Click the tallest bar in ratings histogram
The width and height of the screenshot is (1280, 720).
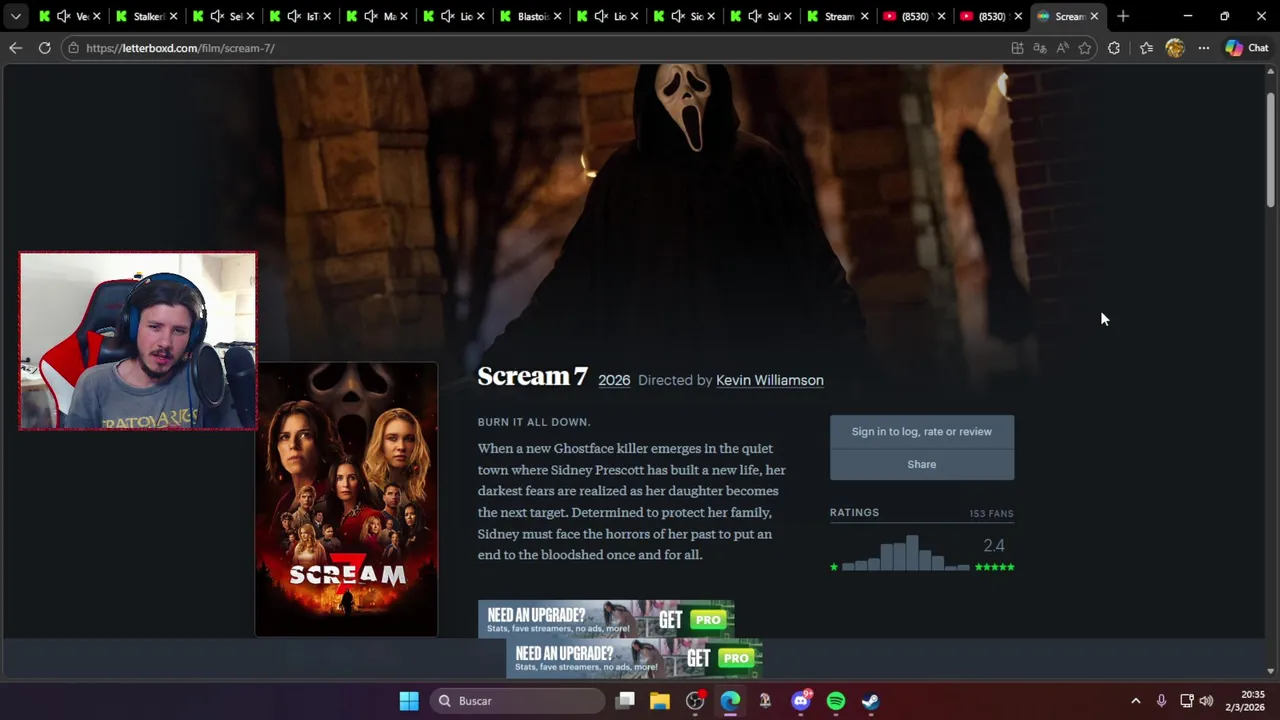click(x=912, y=553)
